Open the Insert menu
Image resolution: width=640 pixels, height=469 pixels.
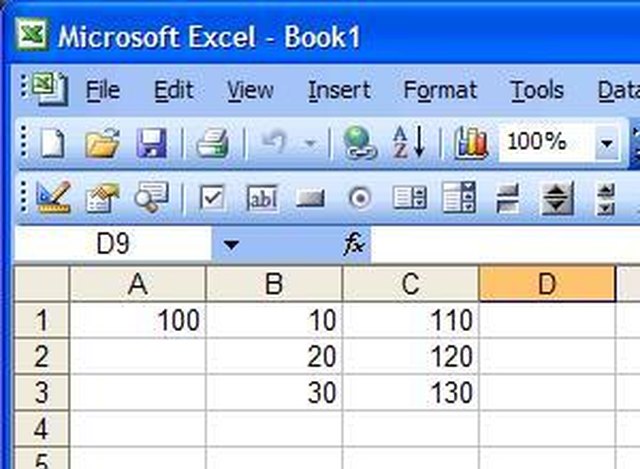pyautogui.click(x=339, y=91)
